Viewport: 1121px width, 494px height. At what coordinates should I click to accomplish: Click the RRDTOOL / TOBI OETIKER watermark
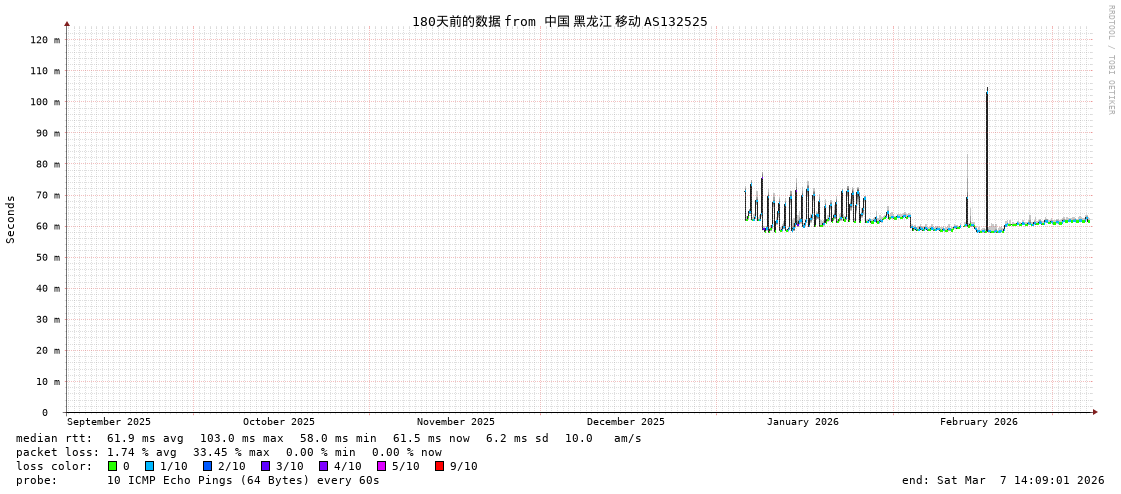tap(1110, 59)
